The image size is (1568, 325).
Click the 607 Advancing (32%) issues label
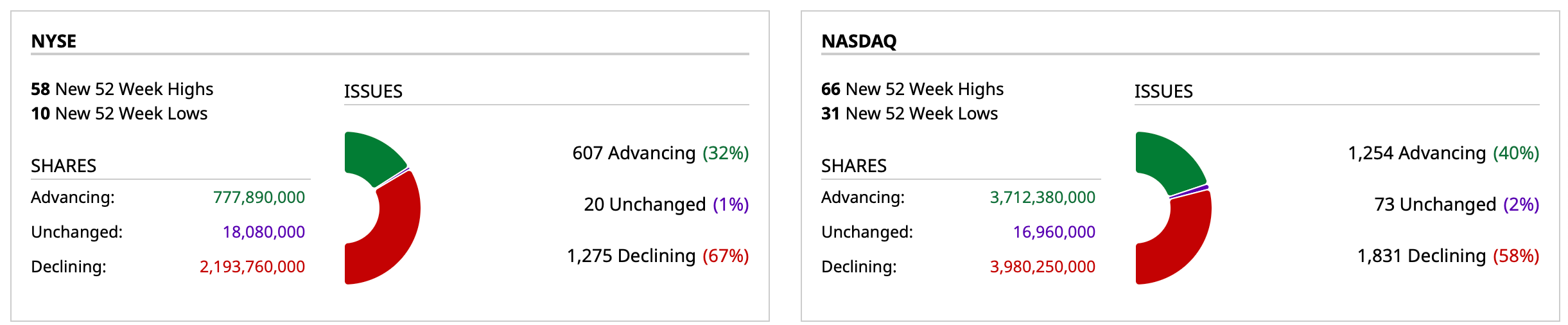pos(661,153)
